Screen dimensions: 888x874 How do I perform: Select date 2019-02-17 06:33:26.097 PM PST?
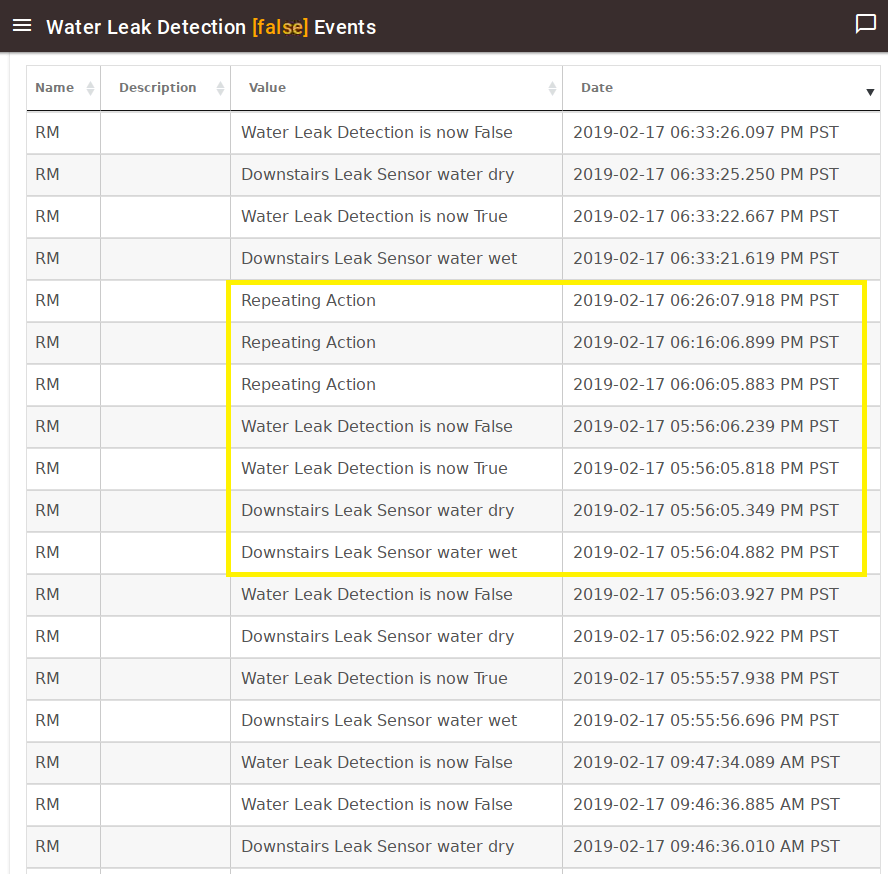(x=706, y=133)
